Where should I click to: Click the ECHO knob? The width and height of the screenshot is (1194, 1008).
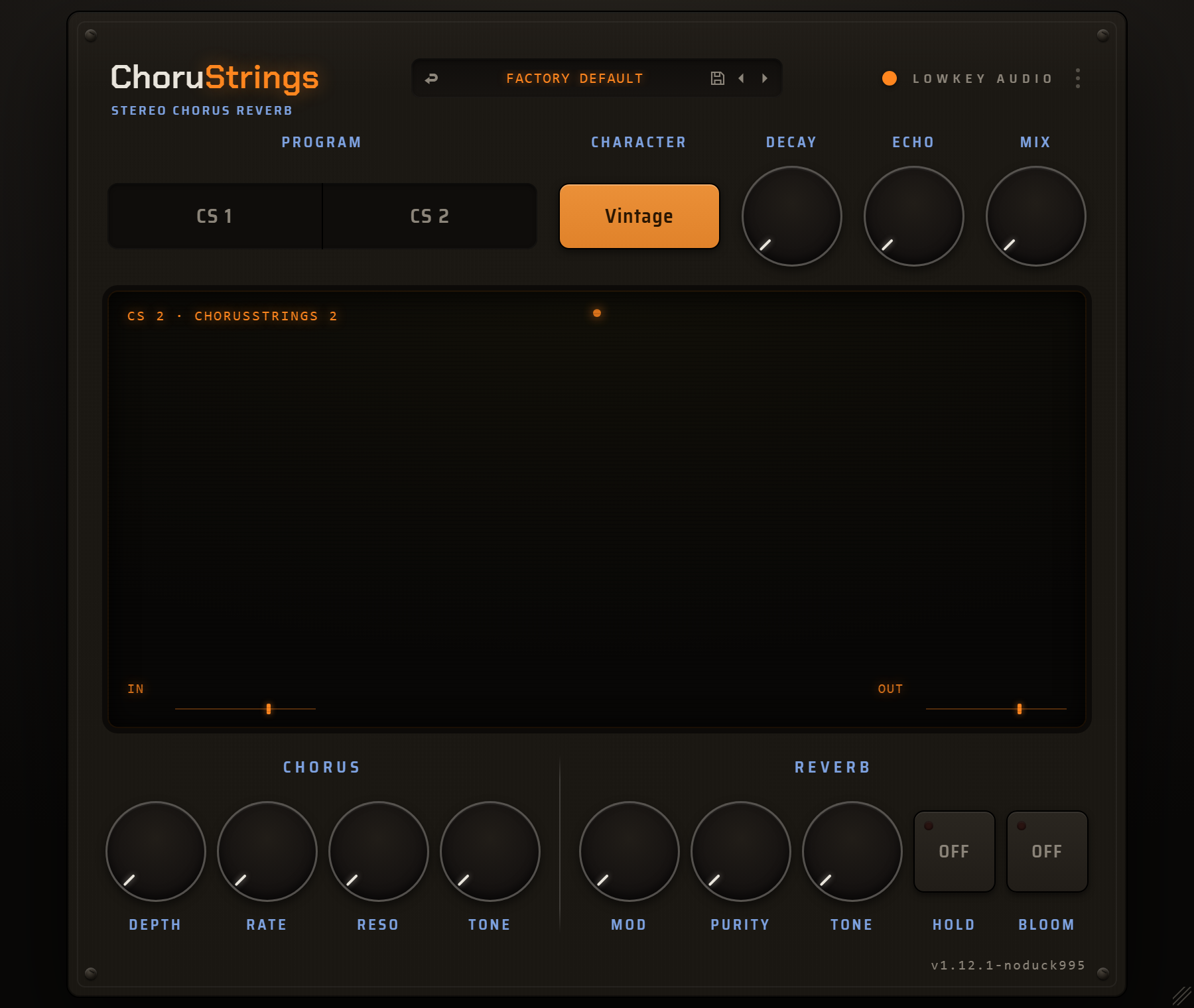[914, 216]
